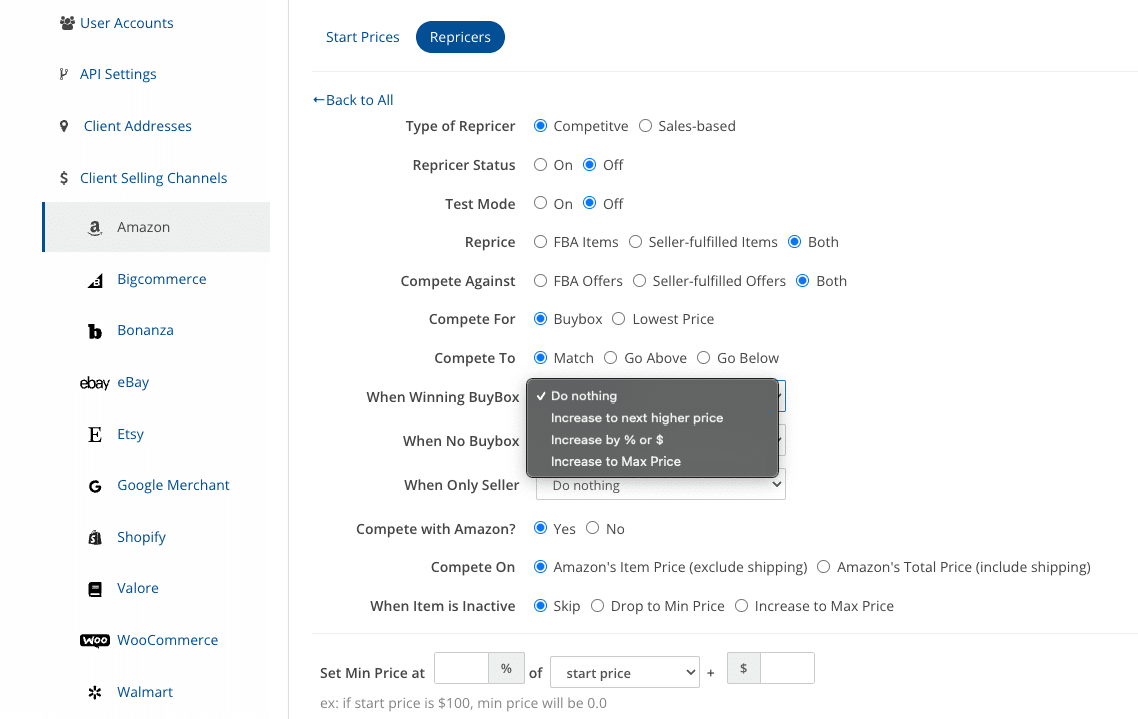Choose Do nothing in open dropdown
1138x719 pixels.
(652, 395)
